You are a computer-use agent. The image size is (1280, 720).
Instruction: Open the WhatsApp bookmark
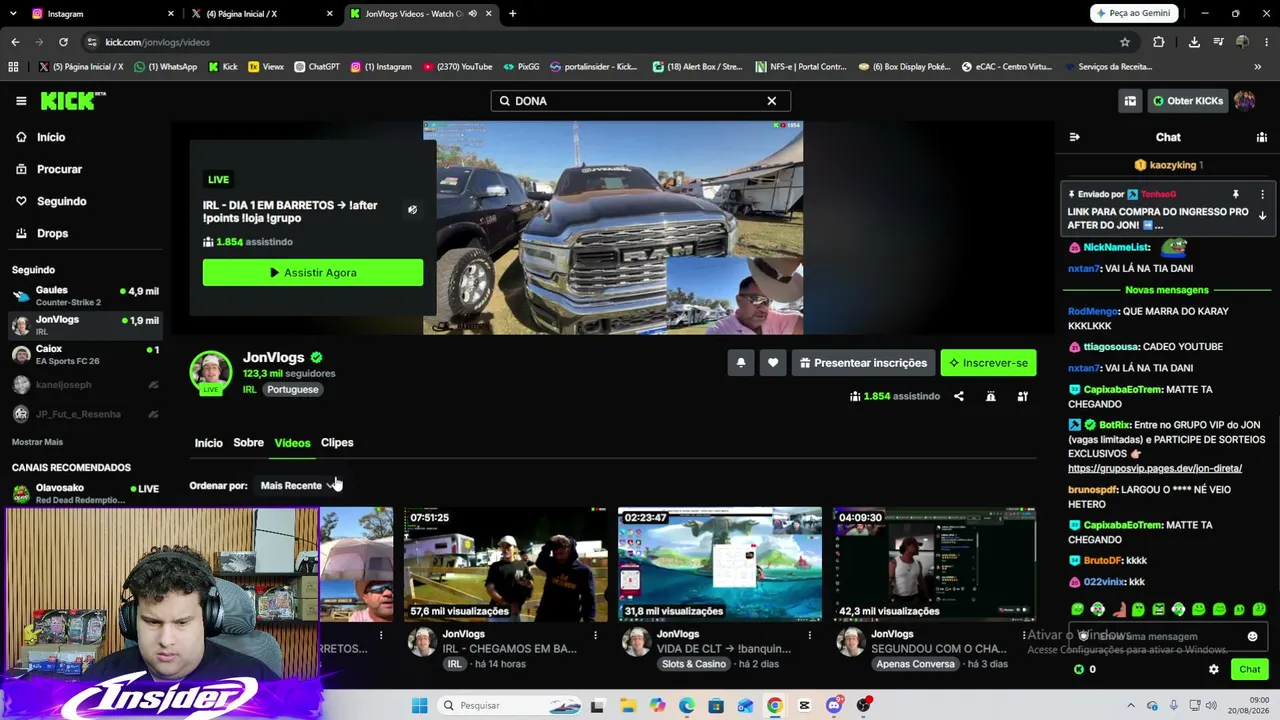[x=166, y=67]
